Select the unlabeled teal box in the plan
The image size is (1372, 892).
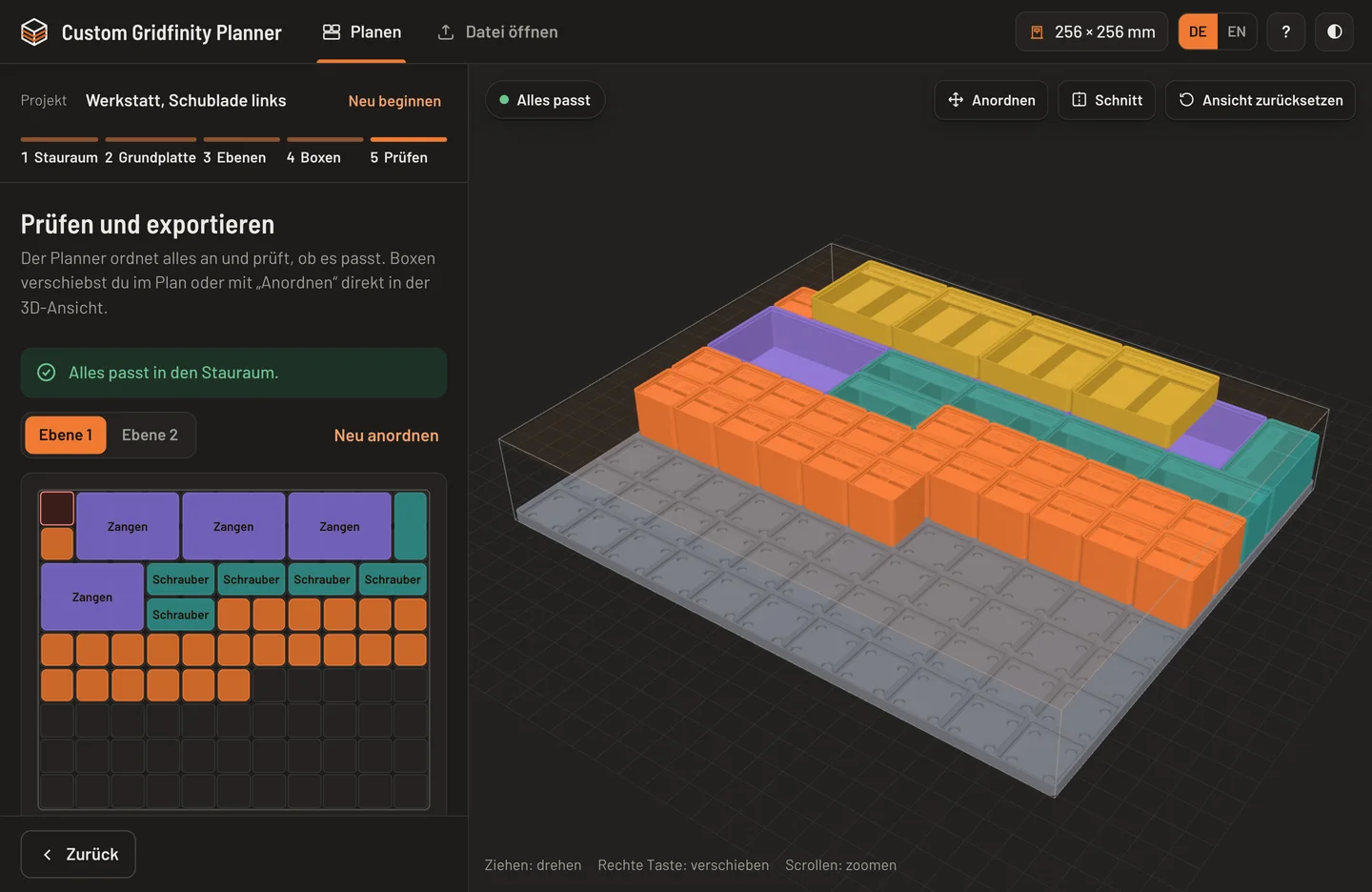pos(411,526)
